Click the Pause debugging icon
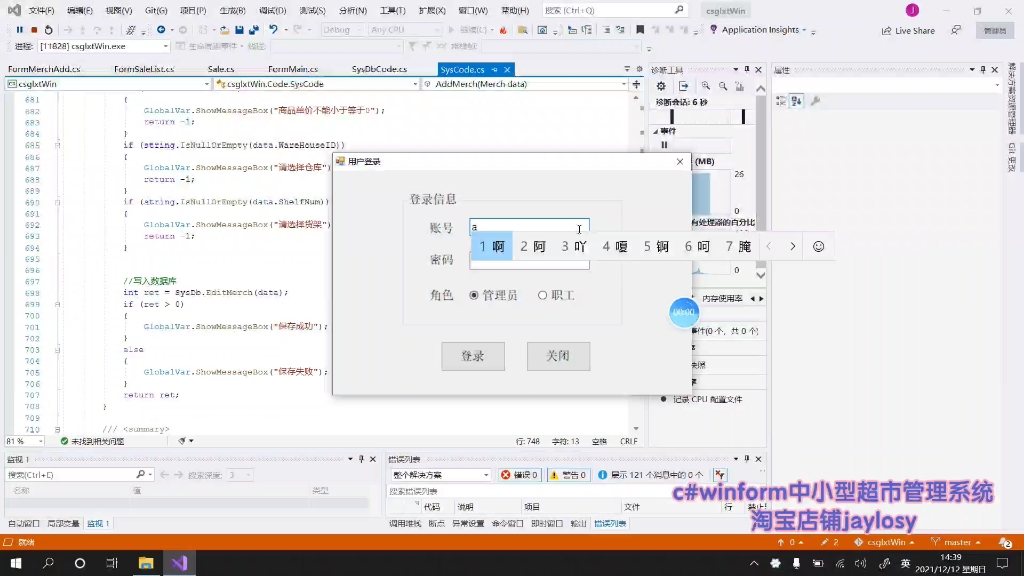The image size is (1024, 576). 20,29
